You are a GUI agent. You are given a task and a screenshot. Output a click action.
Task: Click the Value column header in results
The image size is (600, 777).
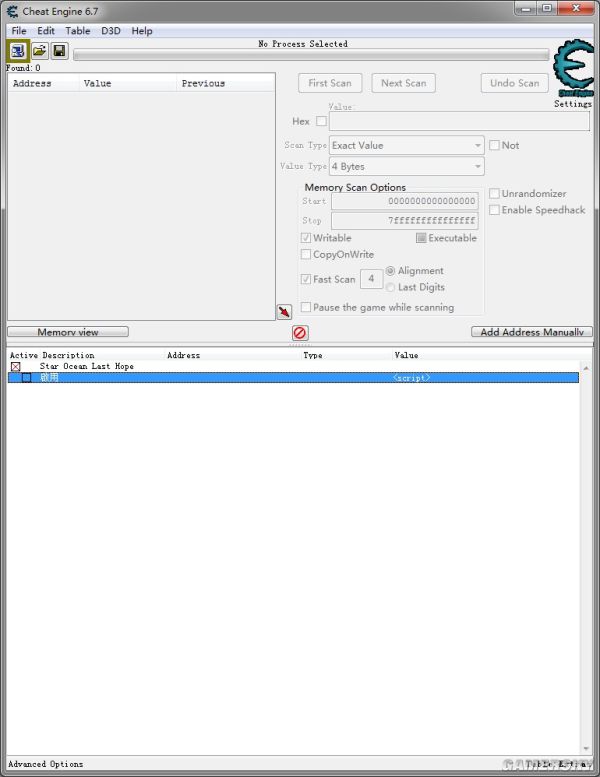coord(128,83)
